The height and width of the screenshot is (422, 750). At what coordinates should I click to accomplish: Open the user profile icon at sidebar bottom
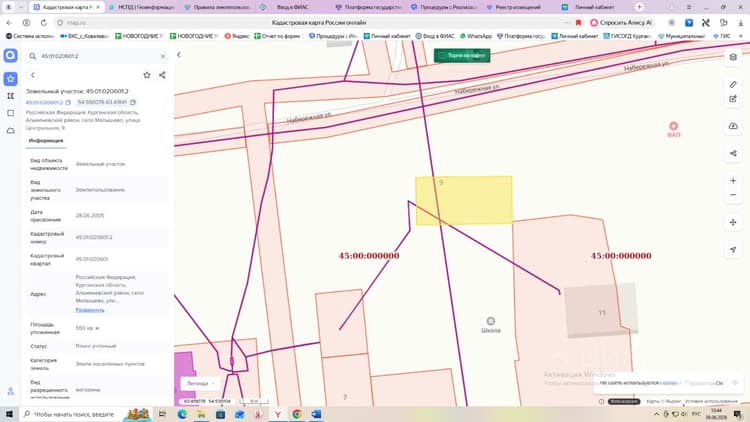[10, 391]
